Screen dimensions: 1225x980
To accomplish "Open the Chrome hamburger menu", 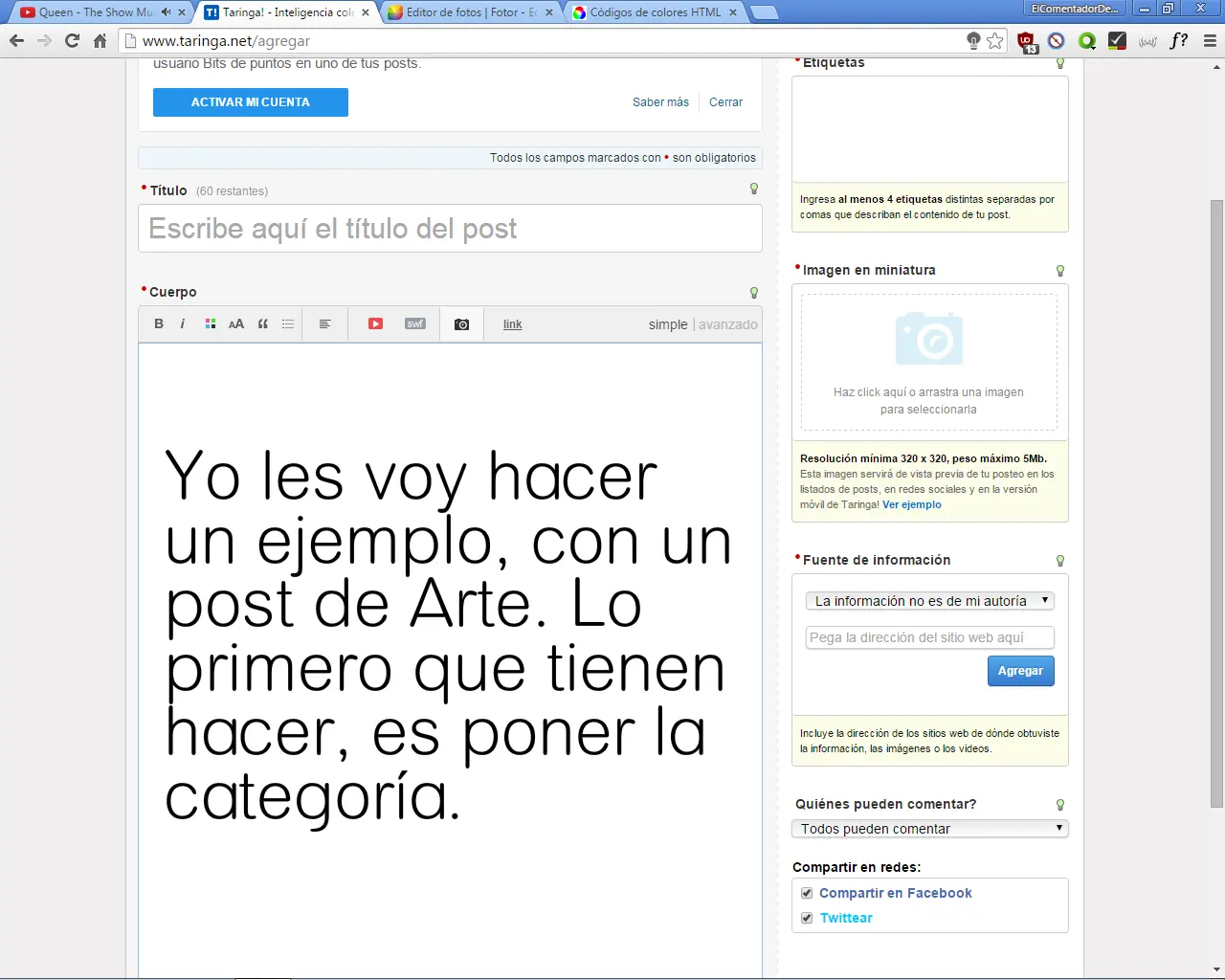I will pos(1210,40).
